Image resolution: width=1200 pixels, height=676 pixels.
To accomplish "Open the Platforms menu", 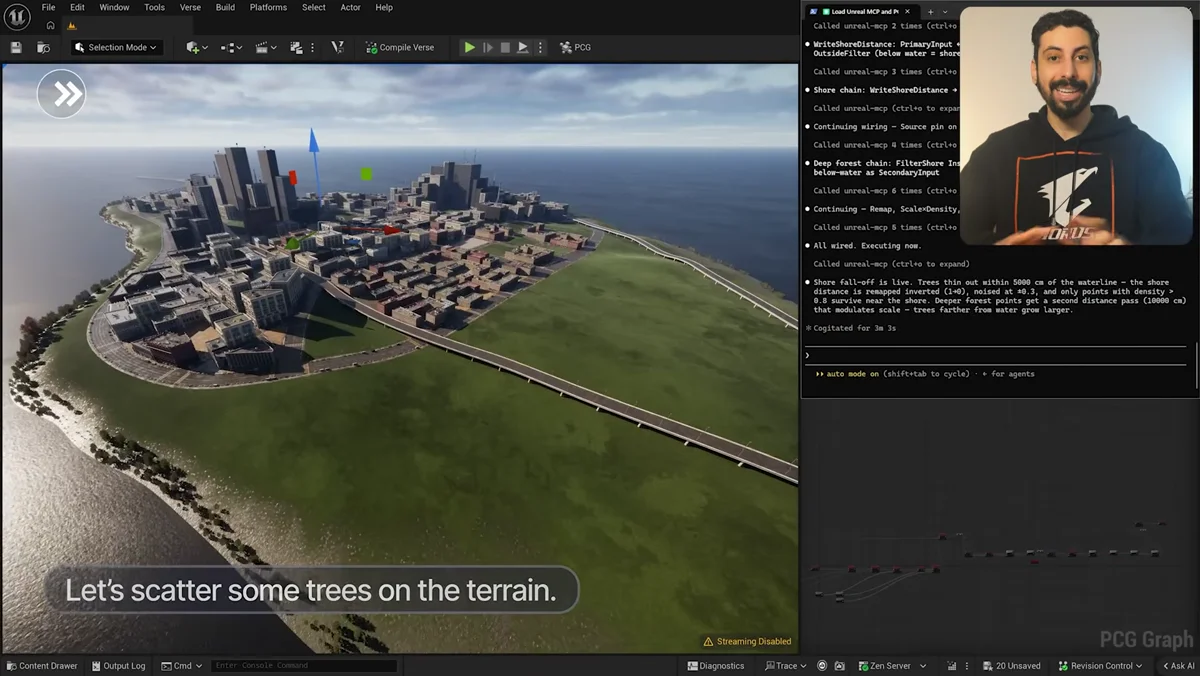I will click(x=268, y=7).
